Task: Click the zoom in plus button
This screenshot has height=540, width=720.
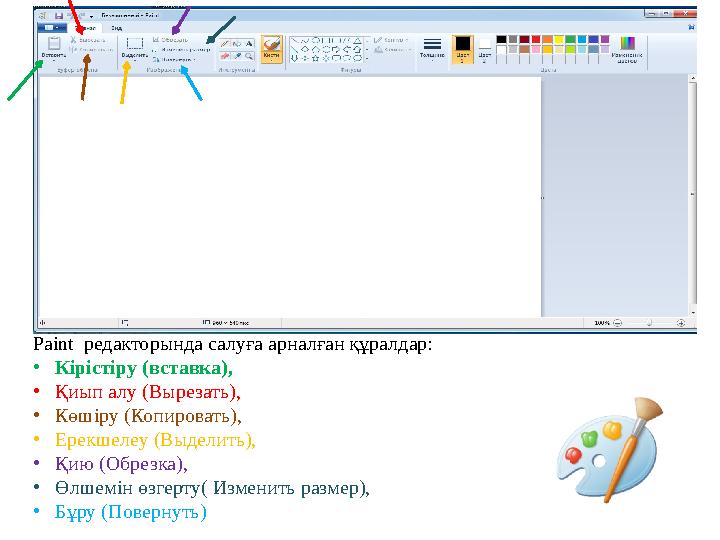Action: [x=681, y=323]
